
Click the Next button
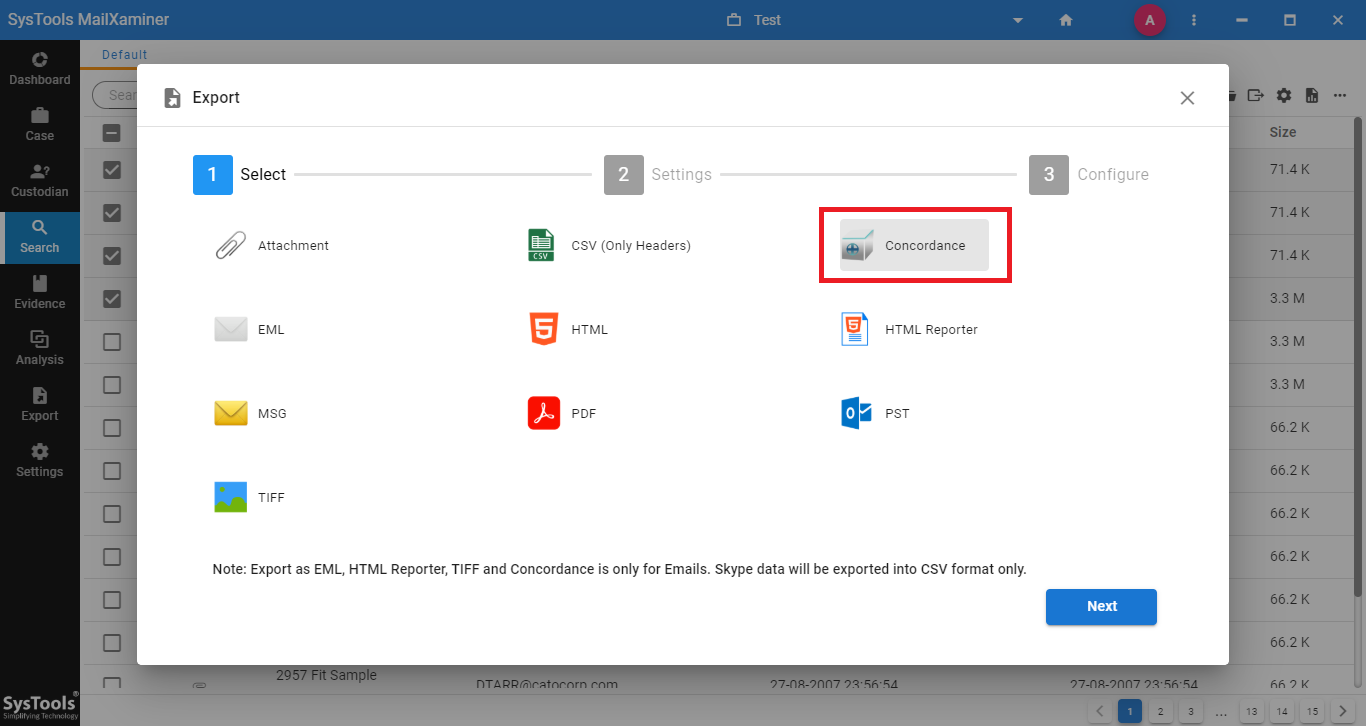click(1101, 606)
